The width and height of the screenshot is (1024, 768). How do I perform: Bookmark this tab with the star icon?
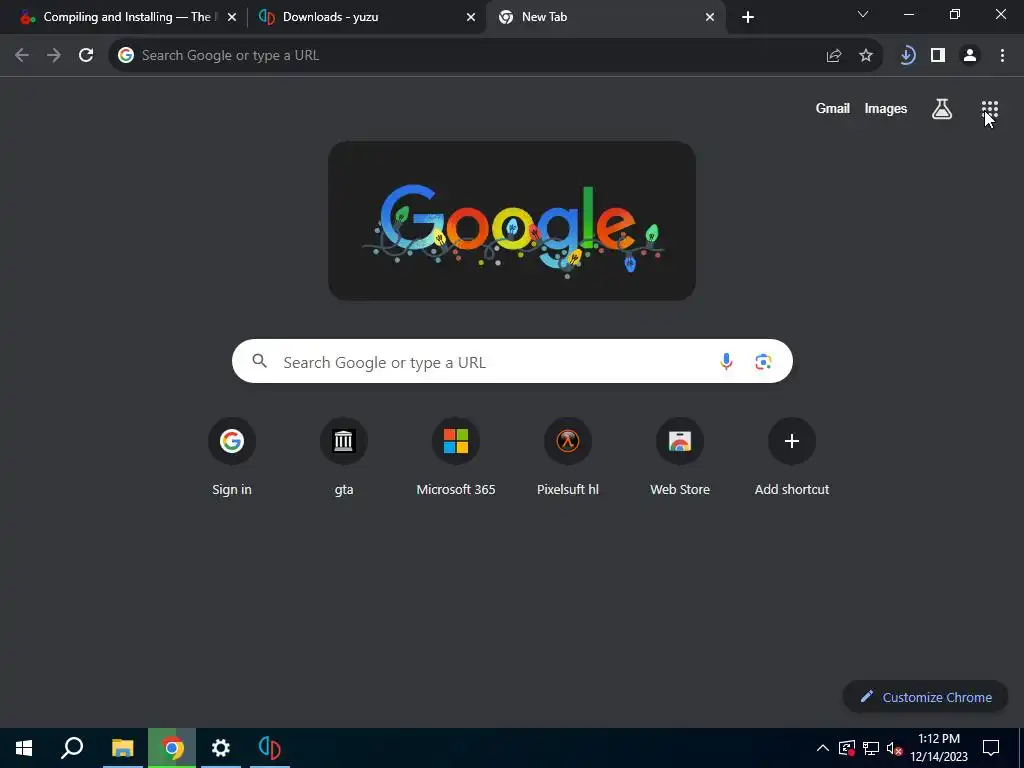[866, 56]
